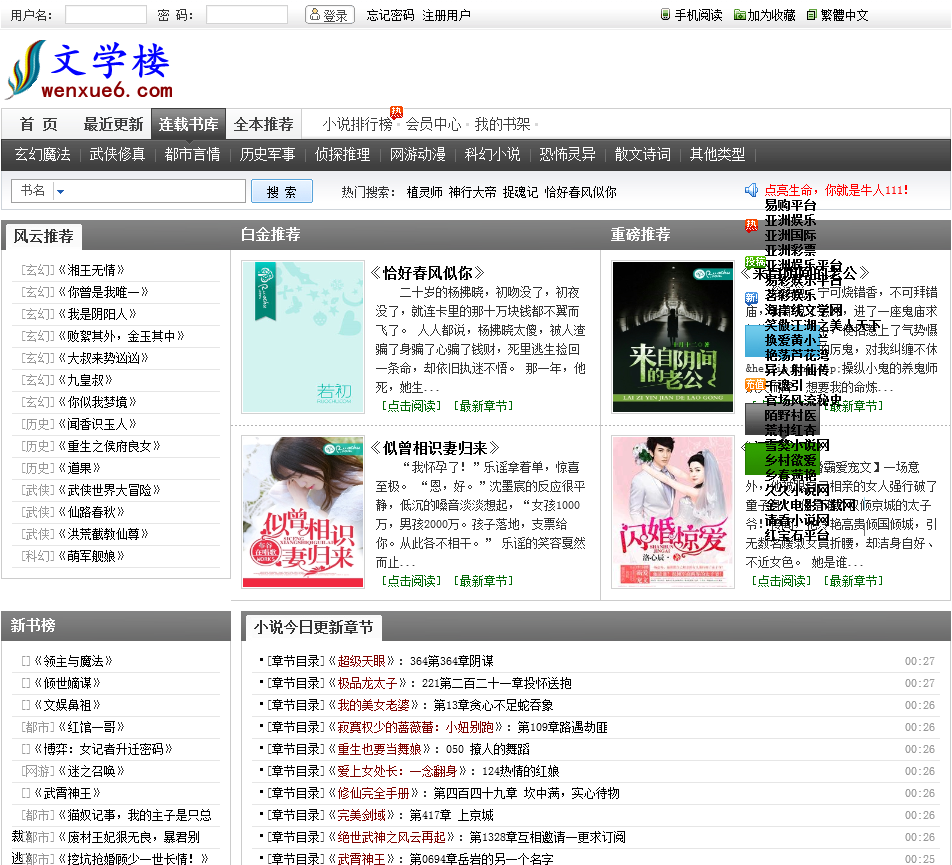The width and height of the screenshot is (952, 865).
Task: Switch to the 最近更新 tab
Action: point(114,124)
